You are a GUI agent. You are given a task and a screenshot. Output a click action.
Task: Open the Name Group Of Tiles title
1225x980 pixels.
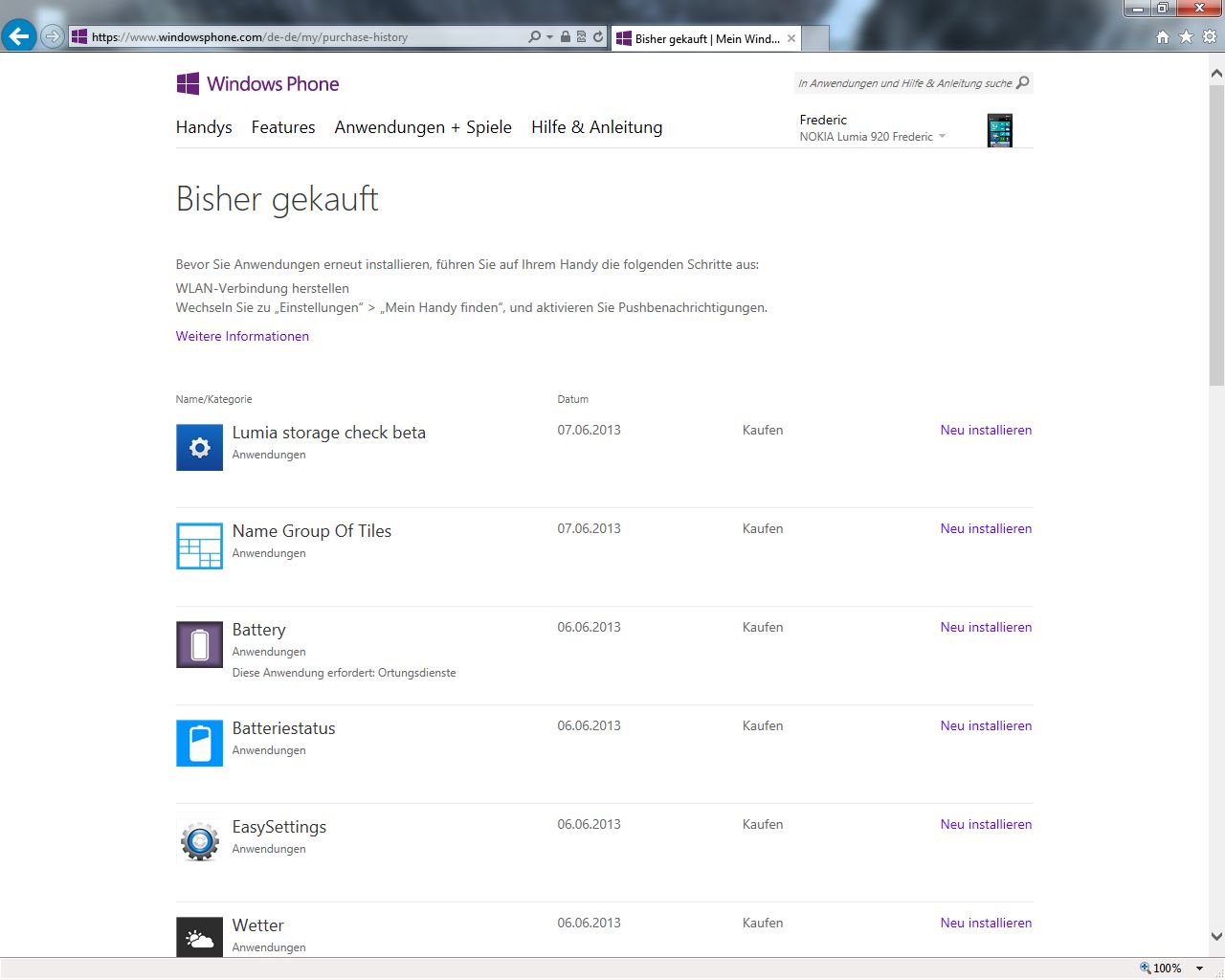point(312,531)
